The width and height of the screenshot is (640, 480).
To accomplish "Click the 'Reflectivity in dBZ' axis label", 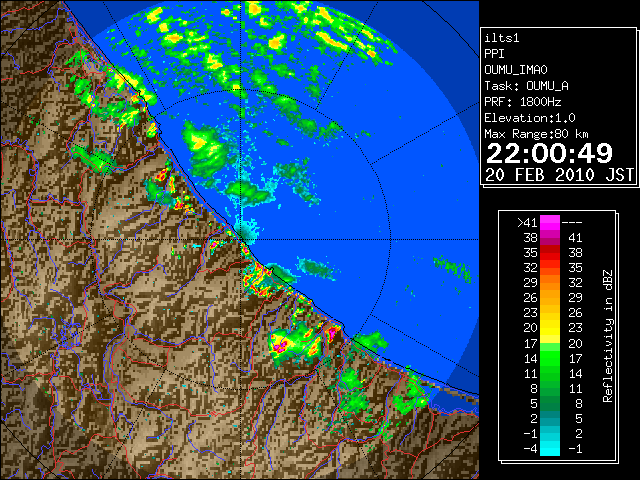I will pos(608,336).
